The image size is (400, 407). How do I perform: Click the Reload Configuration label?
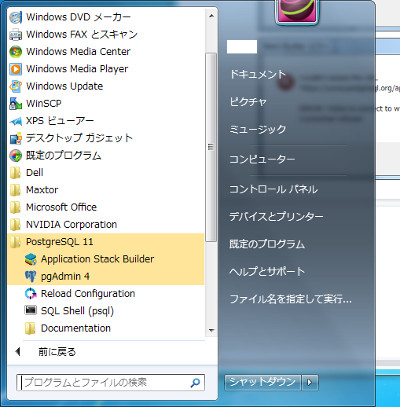pos(88,294)
